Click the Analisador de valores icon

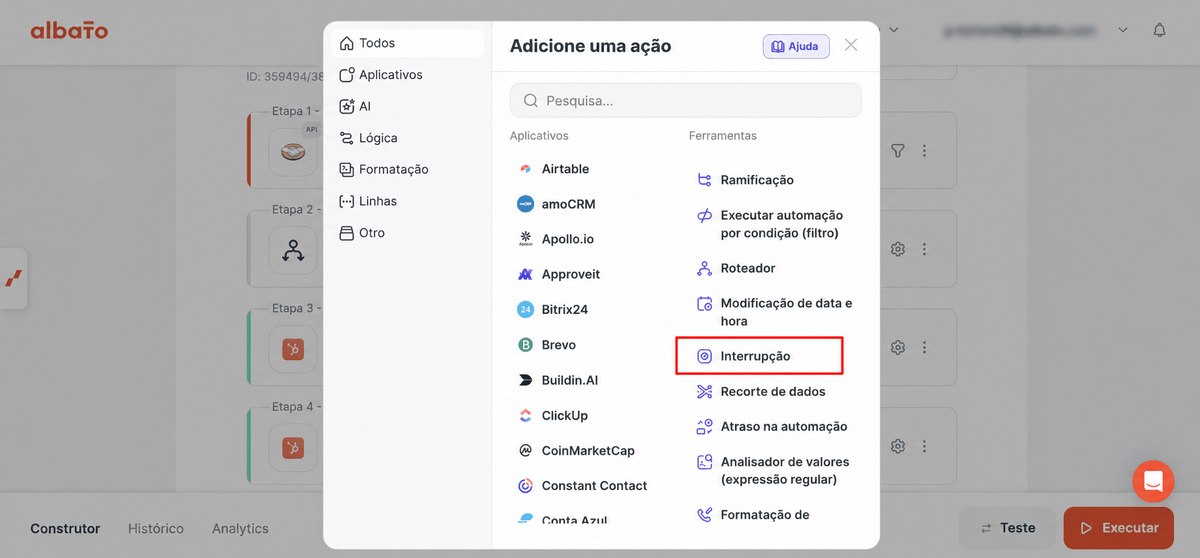(x=704, y=463)
